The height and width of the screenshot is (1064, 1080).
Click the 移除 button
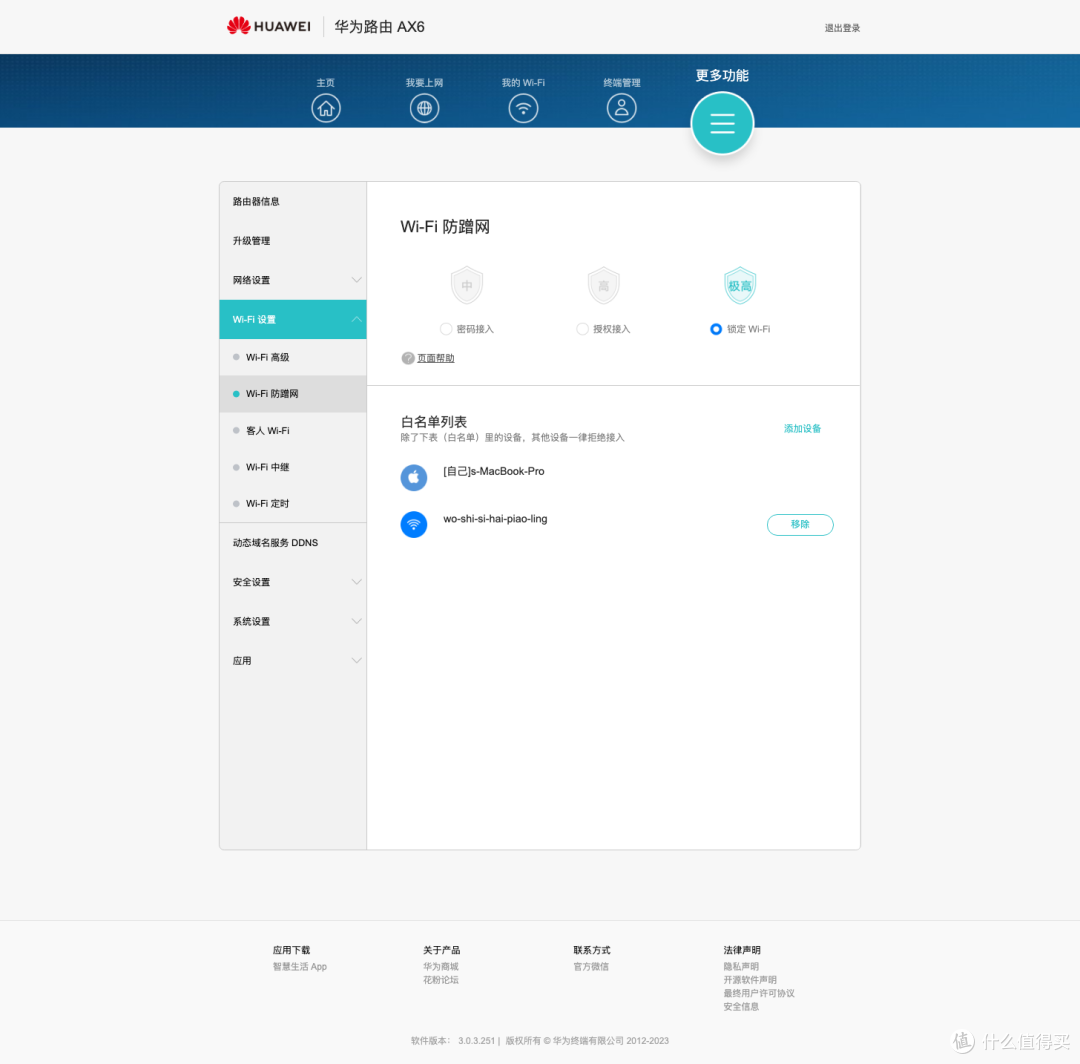[x=800, y=525]
